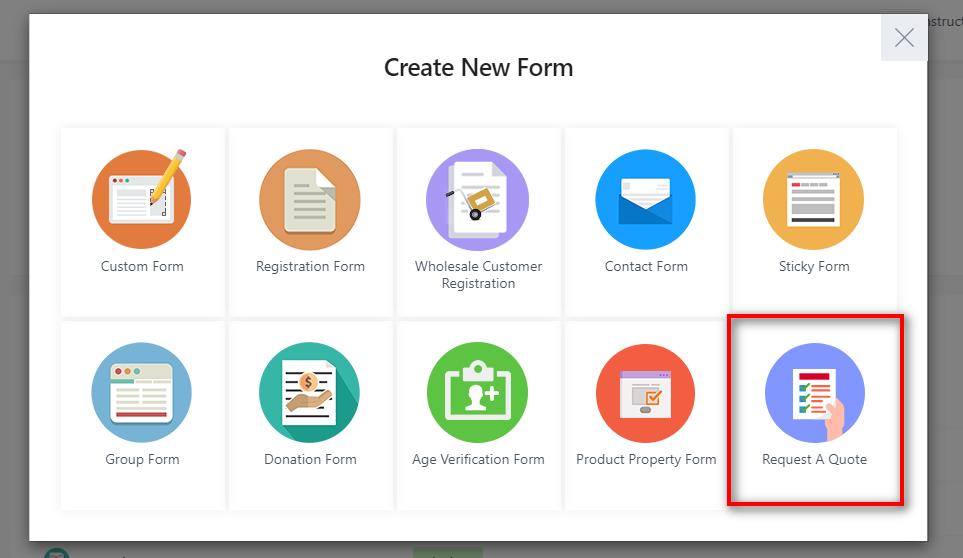Select the Contact Form envelope icon
The height and width of the screenshot is (558, 963).
[x=645, y=199]
